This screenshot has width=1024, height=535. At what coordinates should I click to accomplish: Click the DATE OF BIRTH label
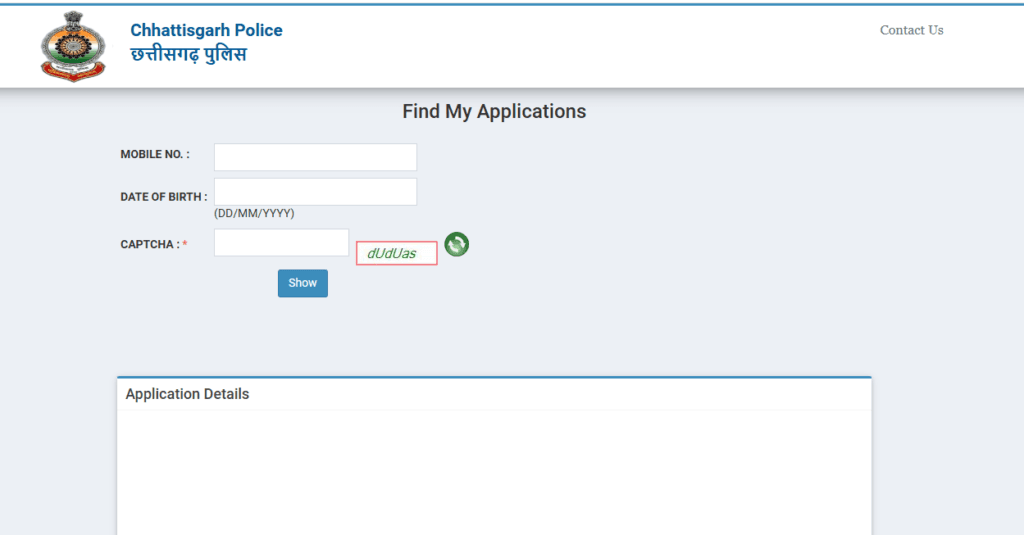pyautogui.click(x=164, y=197)
